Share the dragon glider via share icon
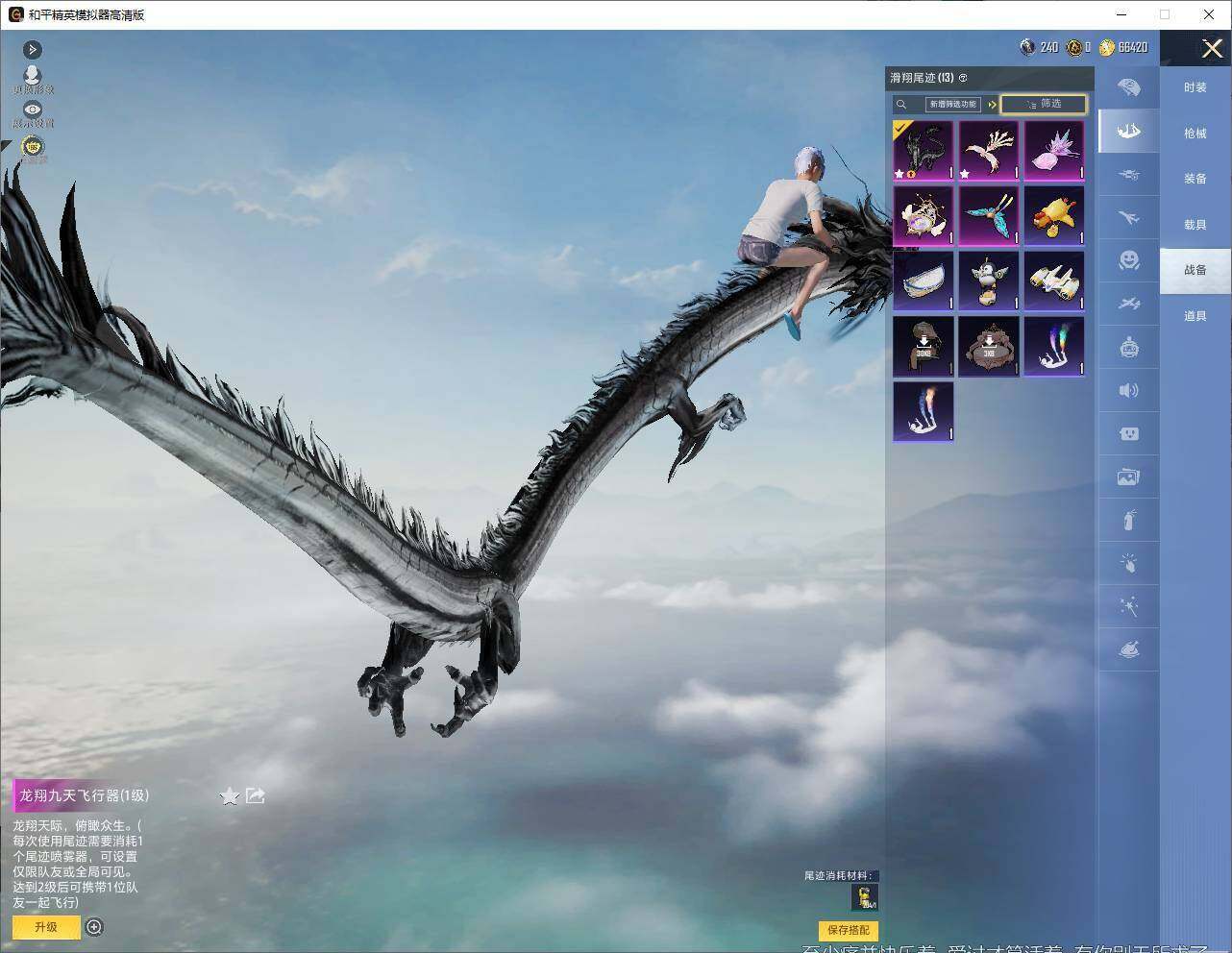 tap(256, 795)
